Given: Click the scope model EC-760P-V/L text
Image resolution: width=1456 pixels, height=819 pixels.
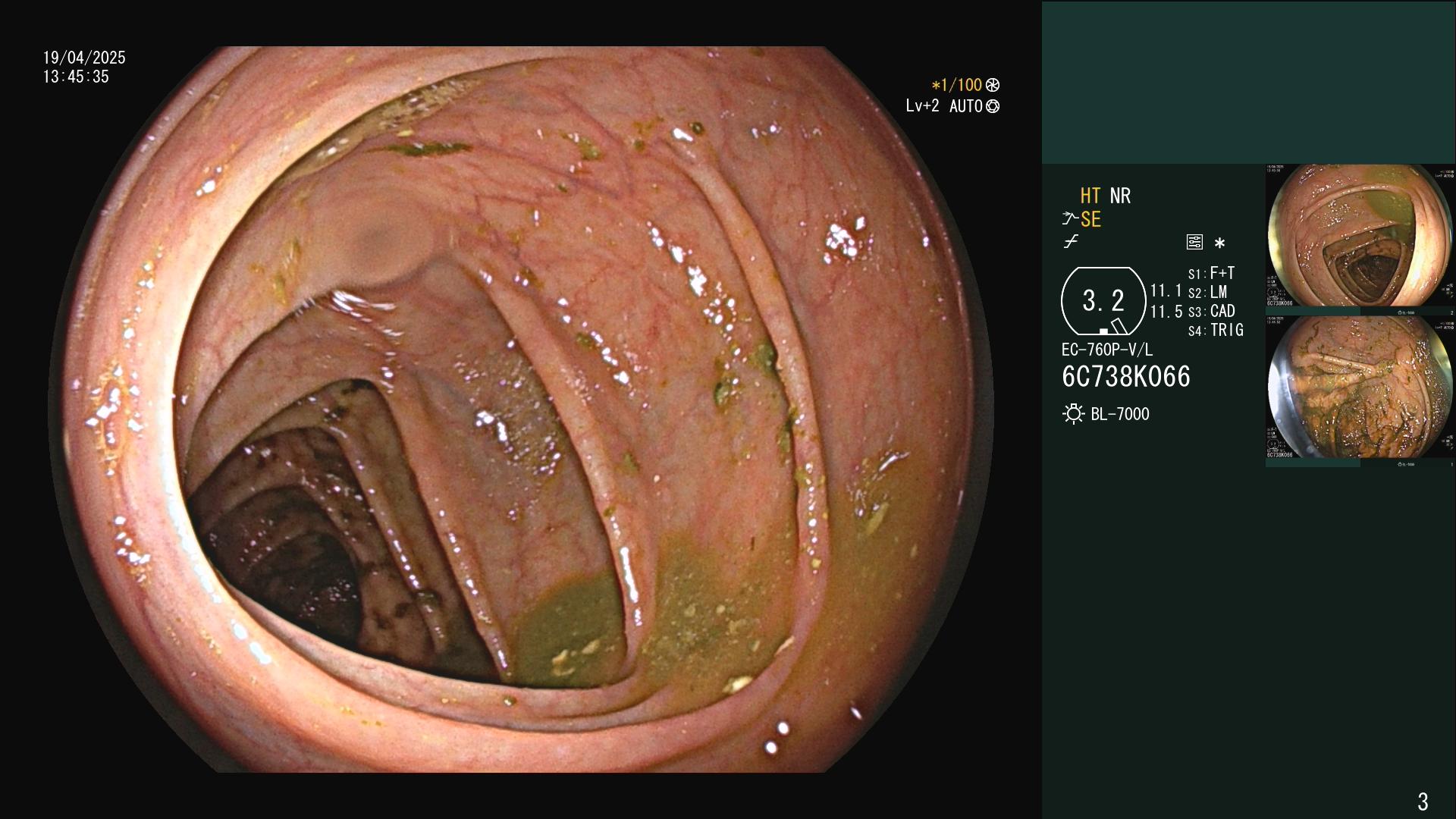Looking at the screenshot, I should [x=1107, y=350].
